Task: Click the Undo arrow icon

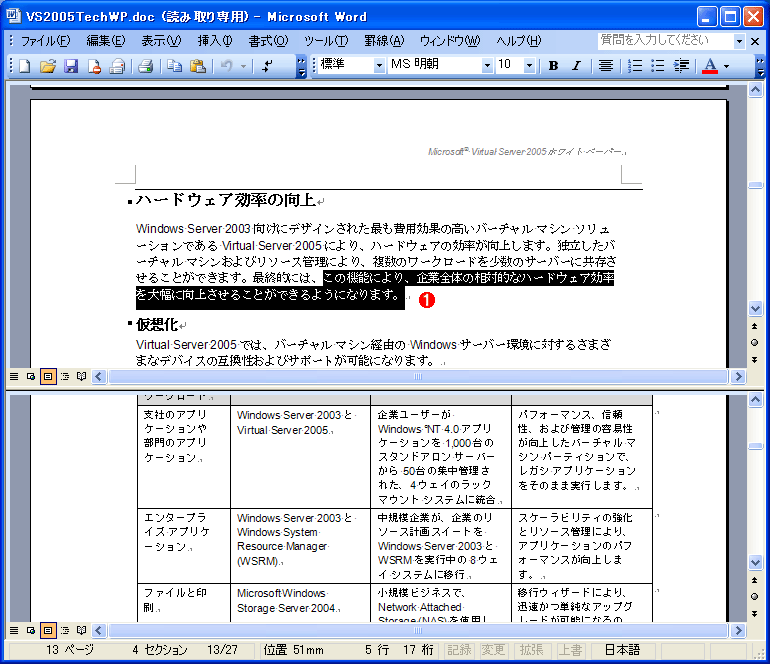Action: pos(227,65)
